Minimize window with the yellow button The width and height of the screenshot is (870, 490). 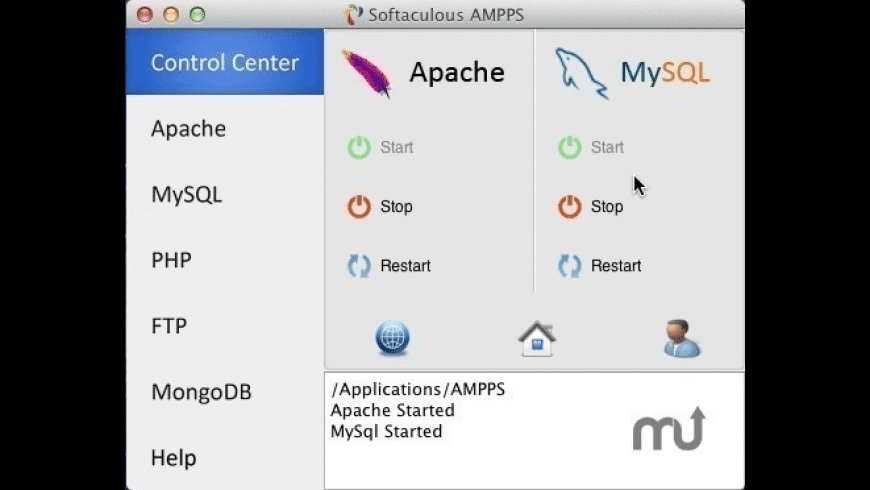[171, 14]
